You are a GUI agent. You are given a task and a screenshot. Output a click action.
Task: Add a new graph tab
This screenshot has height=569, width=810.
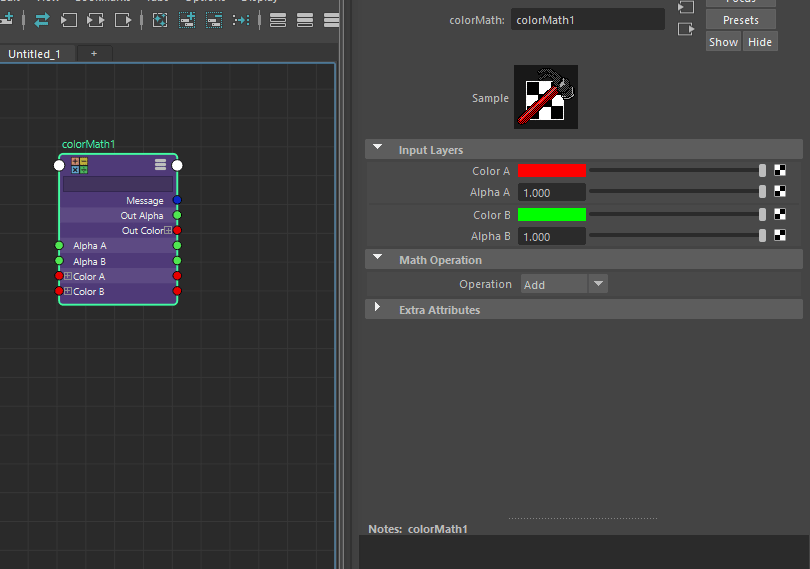[x=94, y=54]
